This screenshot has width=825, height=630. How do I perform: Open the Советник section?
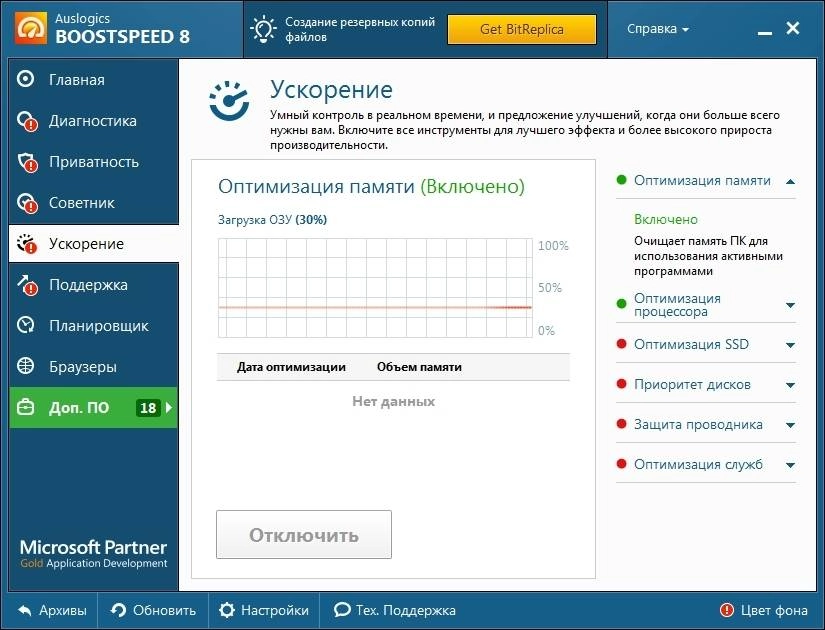(x=94, y=203)
